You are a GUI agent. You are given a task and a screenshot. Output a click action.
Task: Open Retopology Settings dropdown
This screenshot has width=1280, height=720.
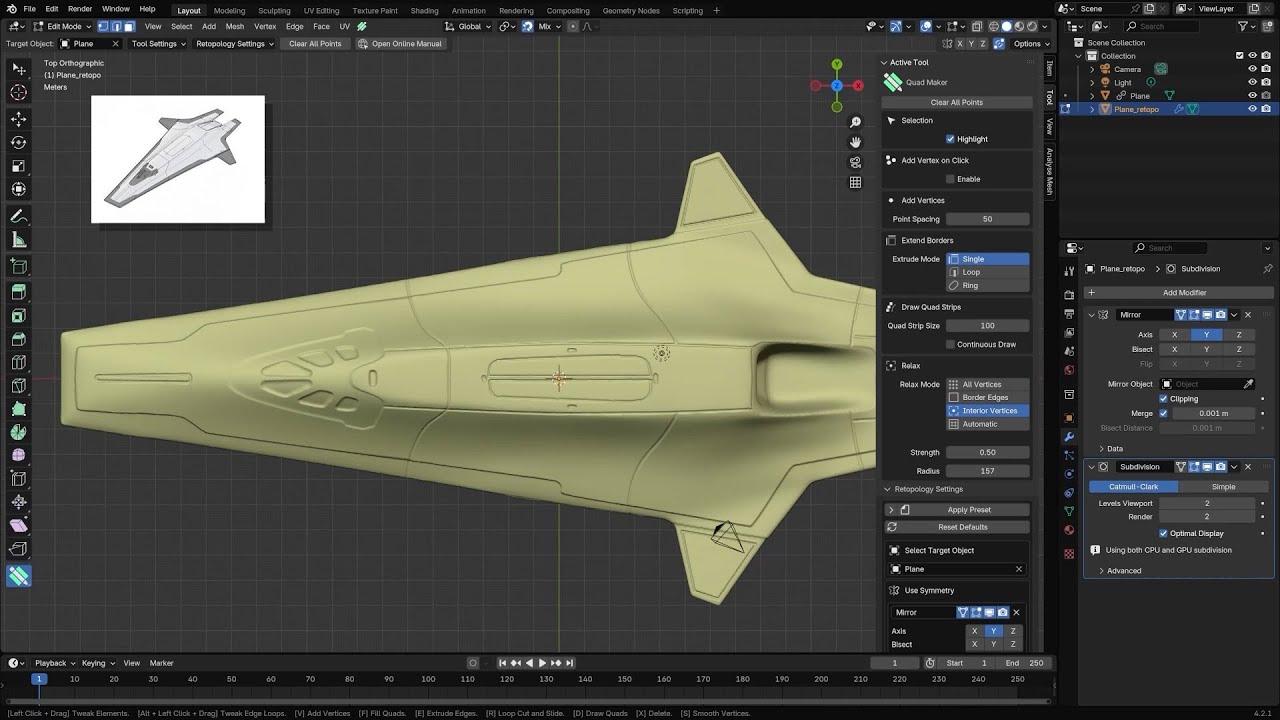tap(234, 44)
